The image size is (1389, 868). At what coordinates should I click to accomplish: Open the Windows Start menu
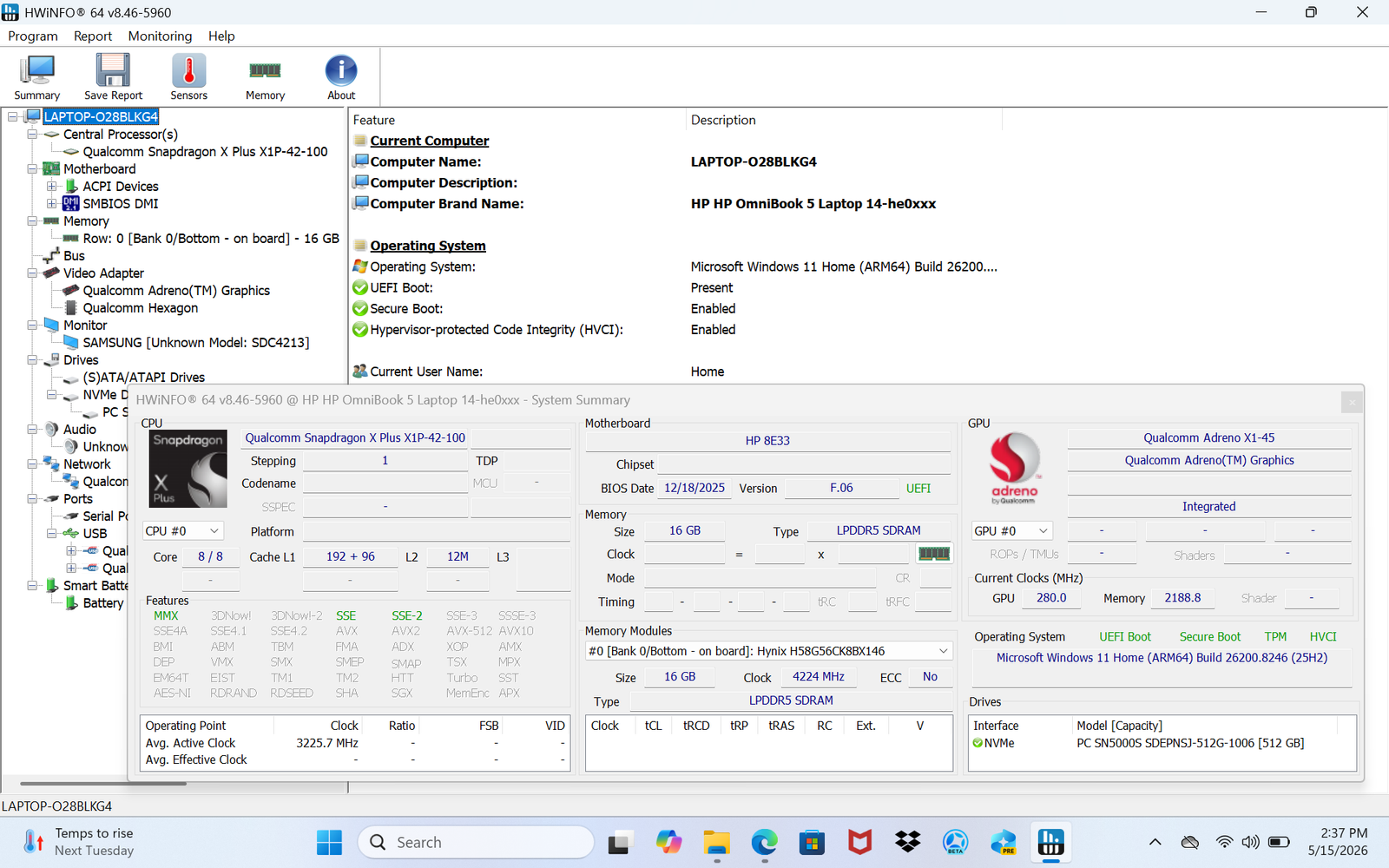(329, 842)
